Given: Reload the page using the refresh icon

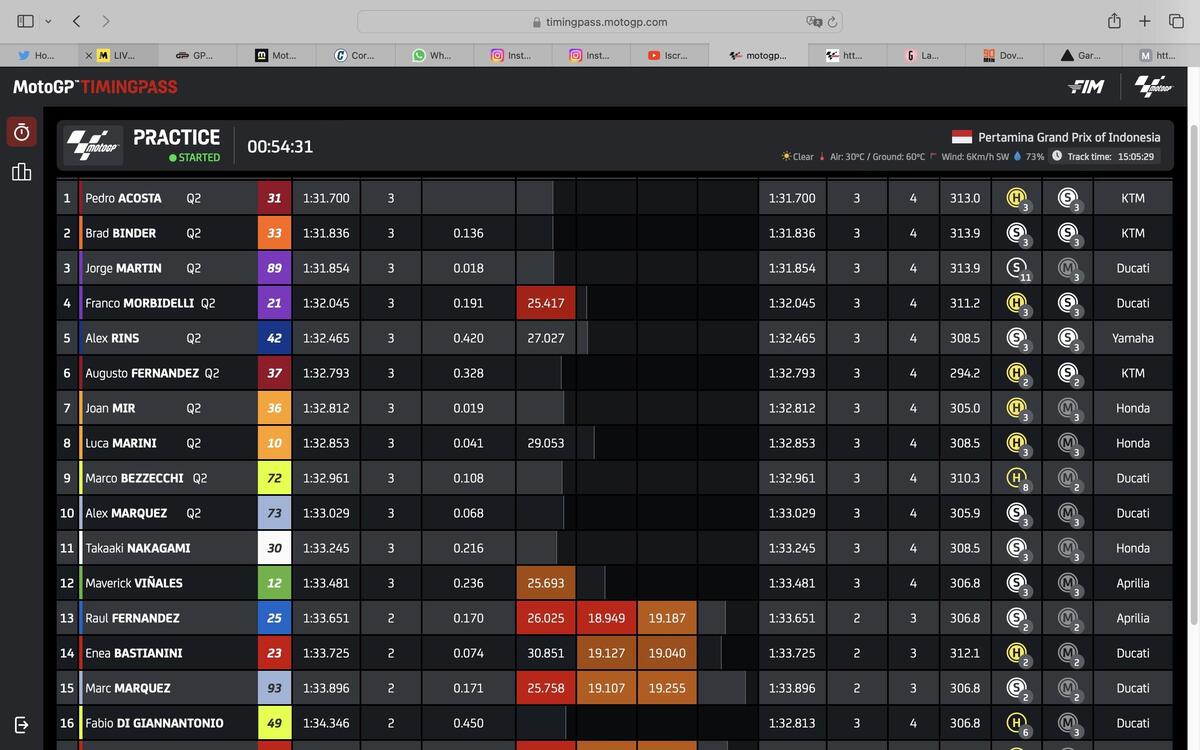Looking at the screenshot, I should click(832, 21).
